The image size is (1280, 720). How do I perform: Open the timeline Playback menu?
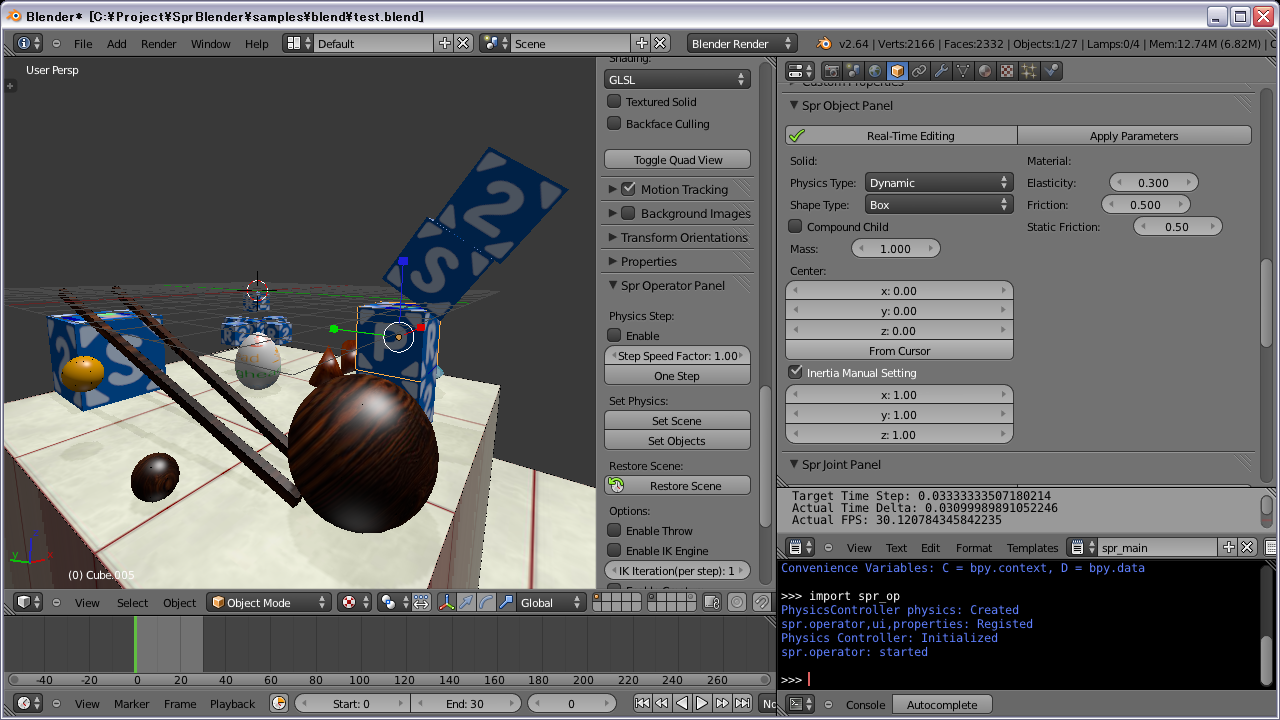pos(232,703)
